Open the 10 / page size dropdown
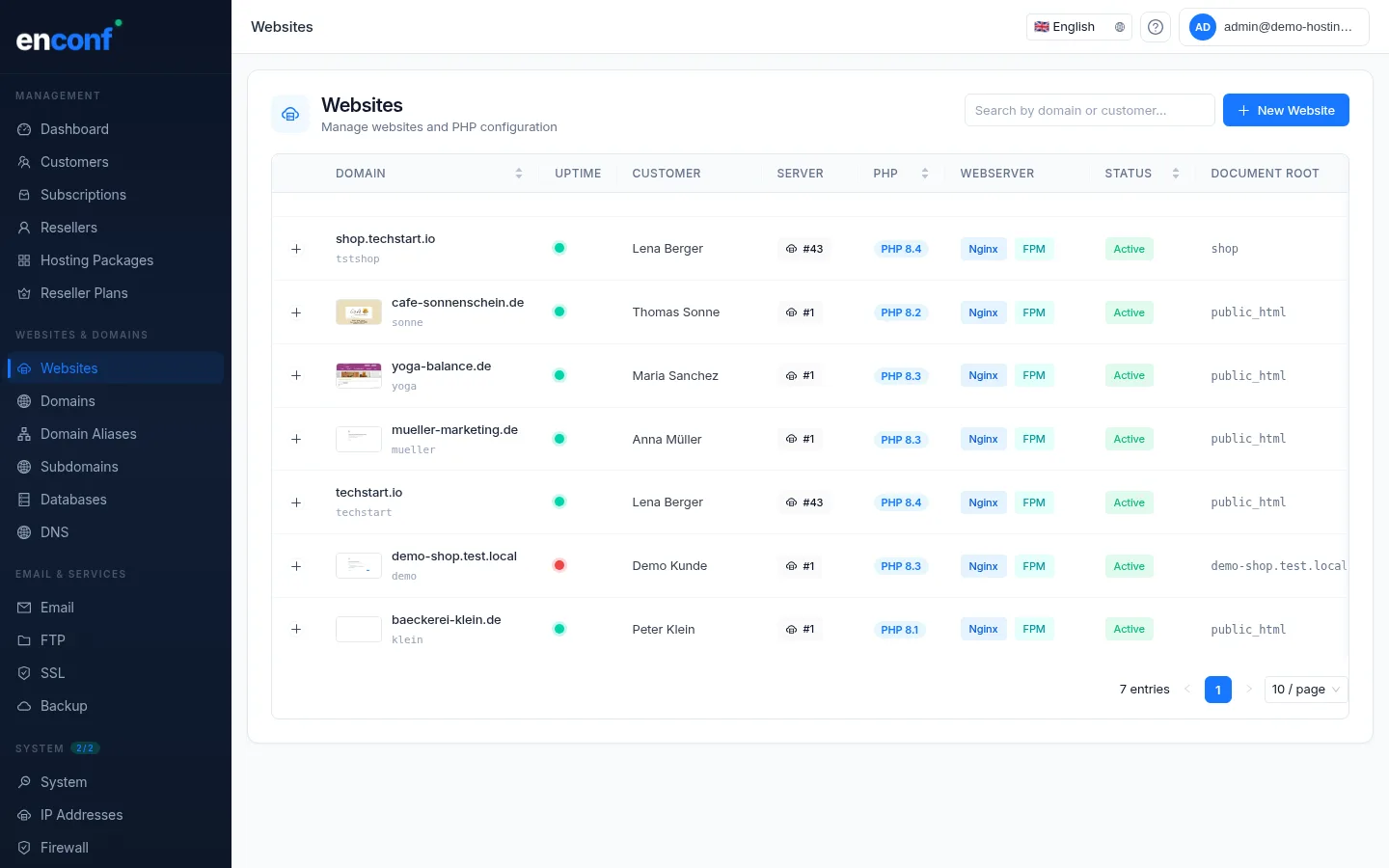Viewport: 1389px width, 868px height. tap(1305, 690)
